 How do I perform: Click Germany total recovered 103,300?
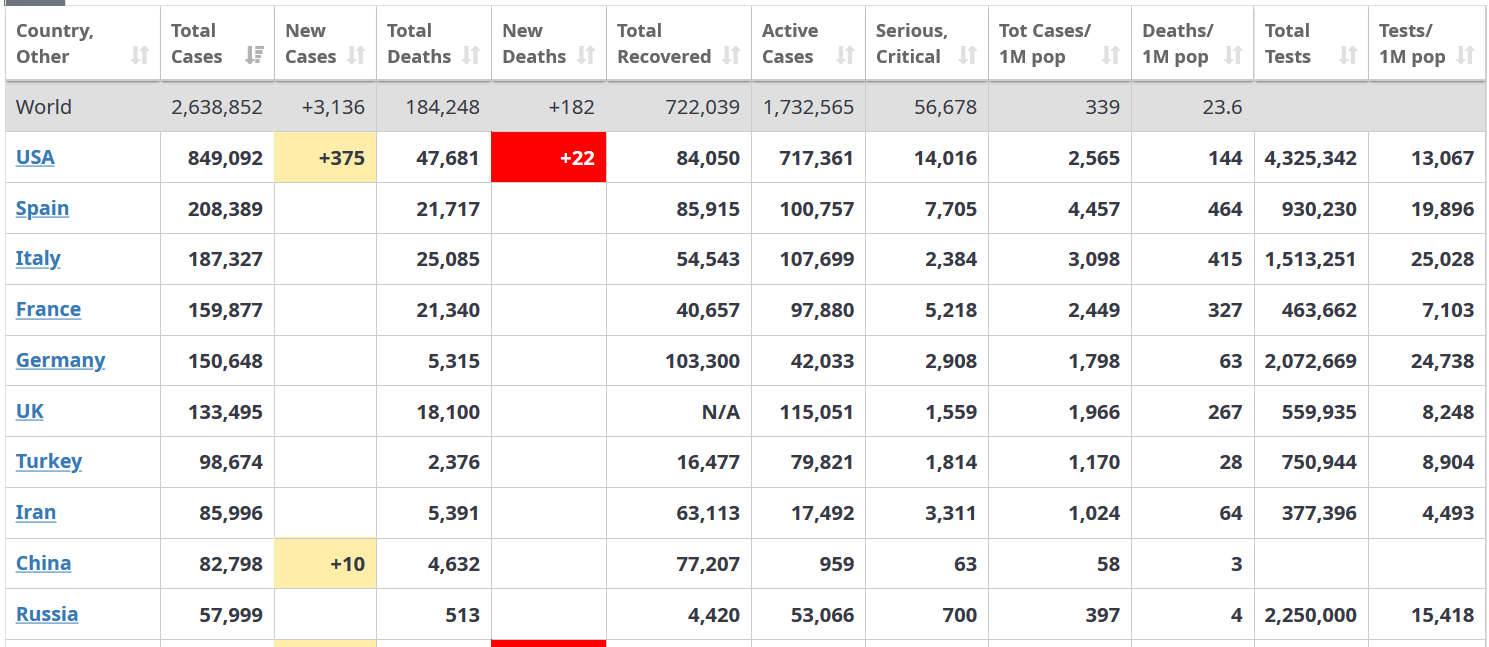[x=703, y=361]
